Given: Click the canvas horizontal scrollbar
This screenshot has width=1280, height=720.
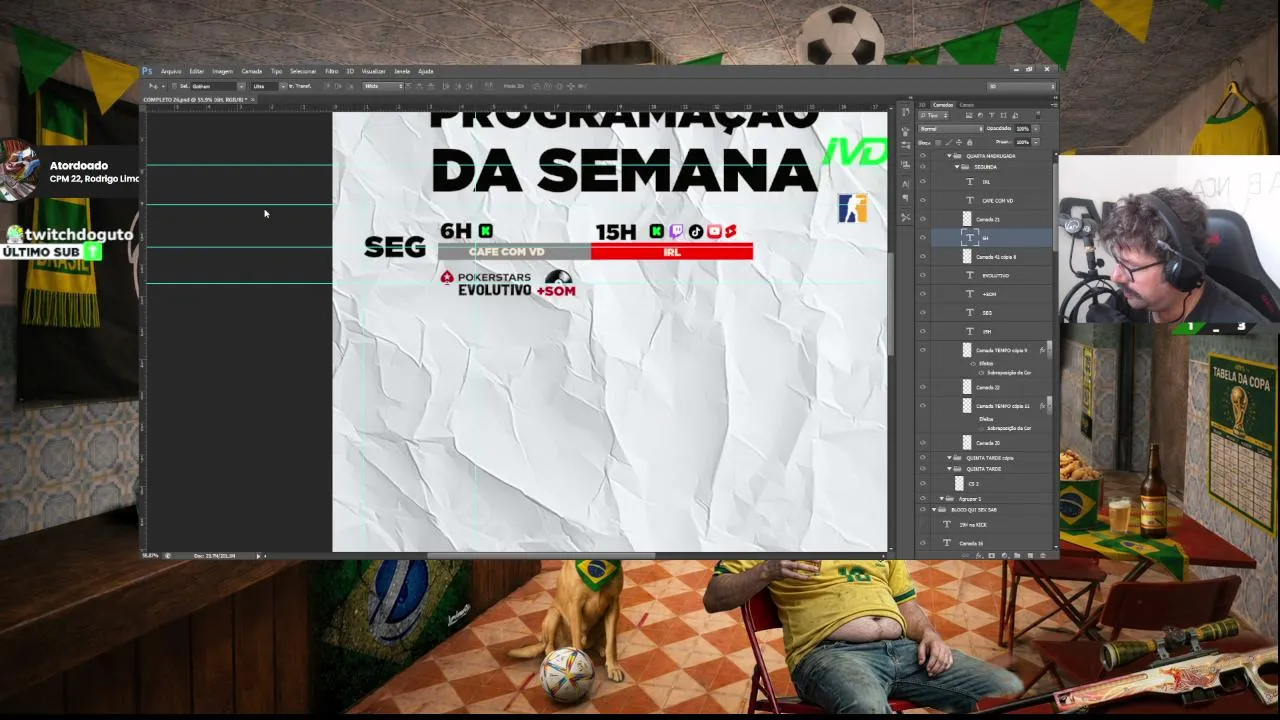Looking at the screenshot, I should [x=541, y=556].
